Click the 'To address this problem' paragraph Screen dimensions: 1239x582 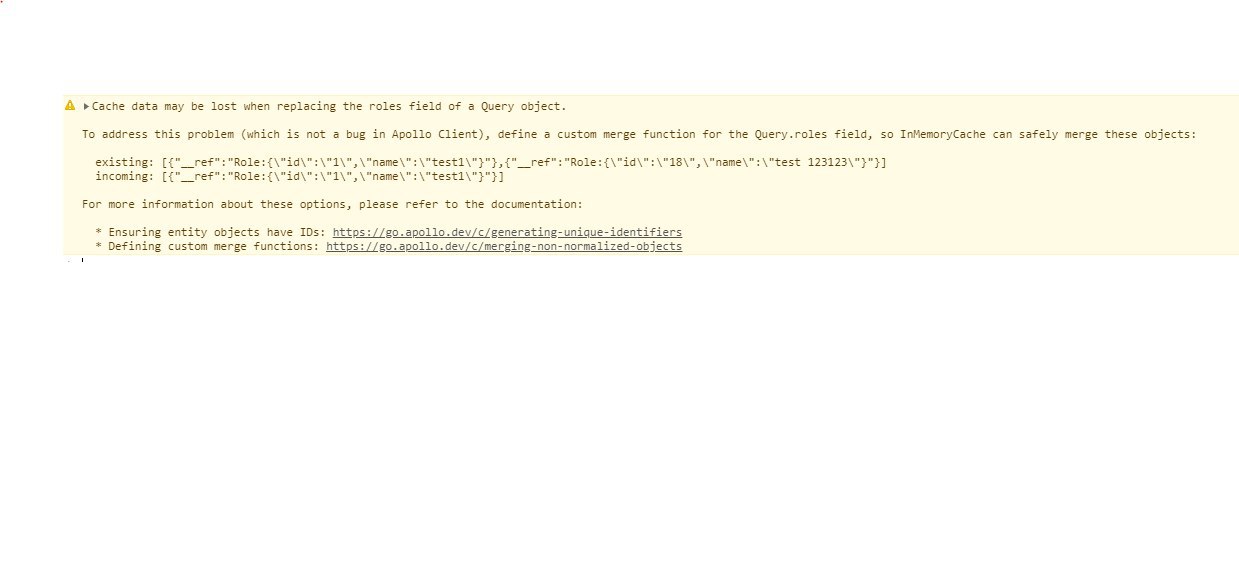pos(639,134)
